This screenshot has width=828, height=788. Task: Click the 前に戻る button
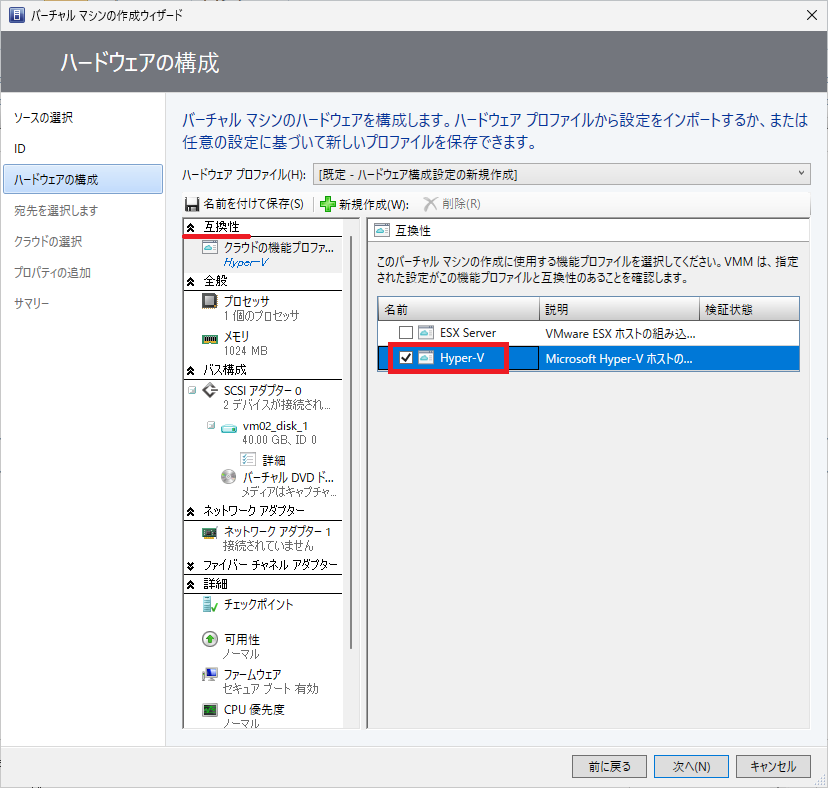(609, 766)
